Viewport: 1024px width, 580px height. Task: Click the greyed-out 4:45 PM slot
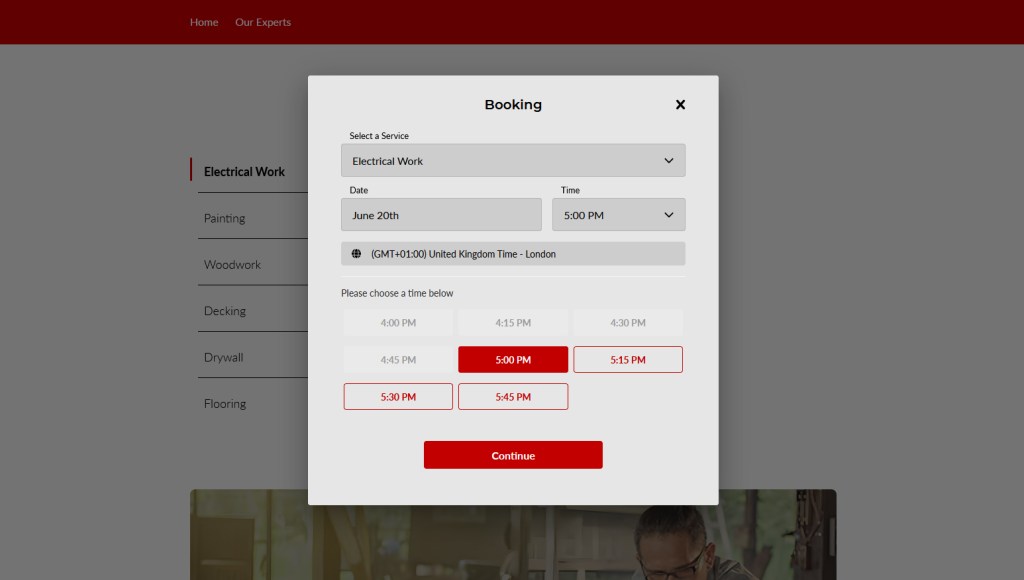click(x=398, y=360)
